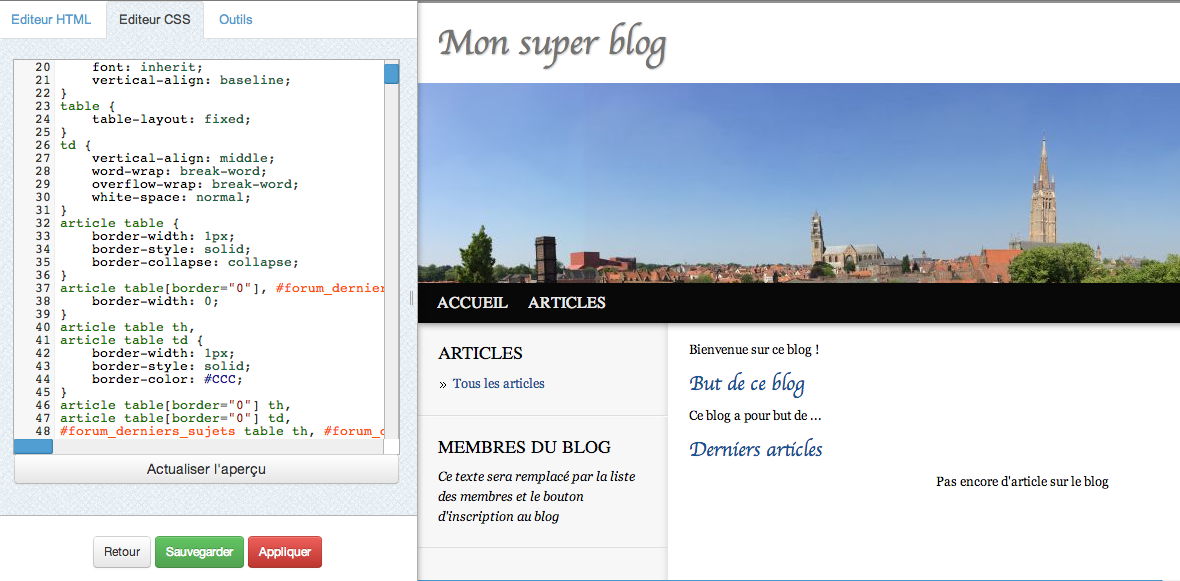Click the But de ce blog heading
The height and width of the screenshot is (581, 1180).
747,383
